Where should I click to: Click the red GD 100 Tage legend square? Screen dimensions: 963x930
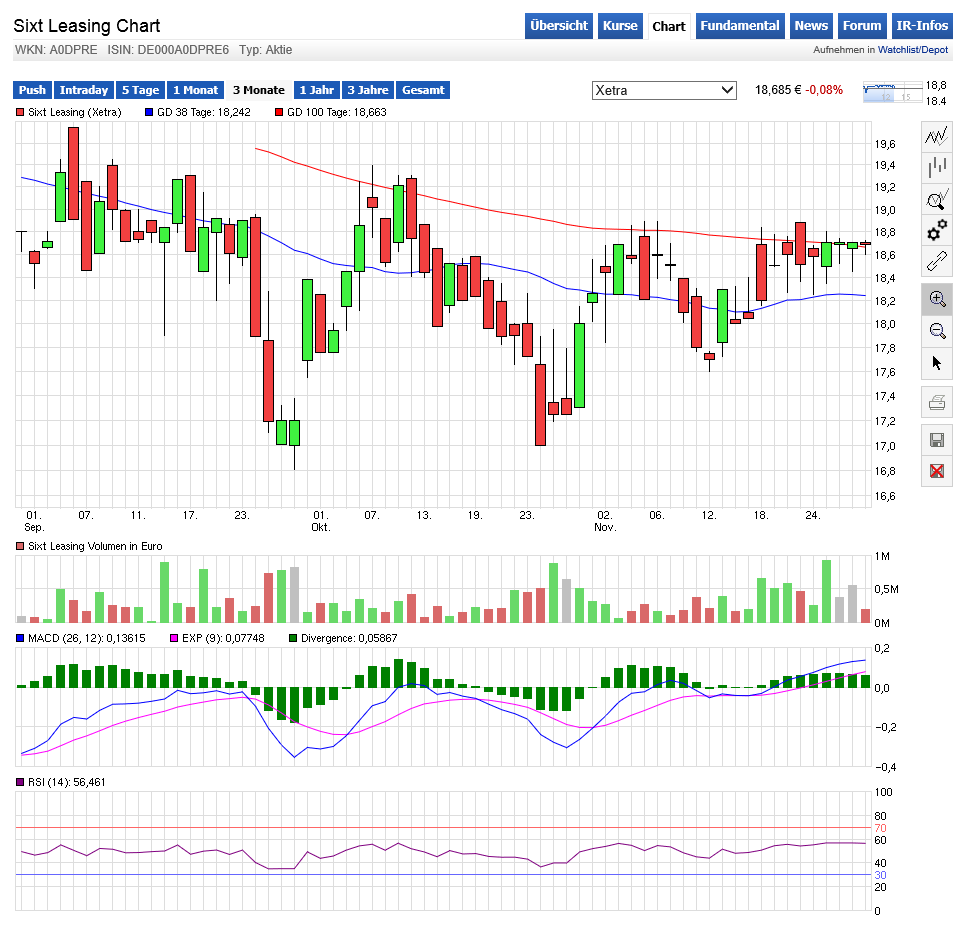point(279,112)
